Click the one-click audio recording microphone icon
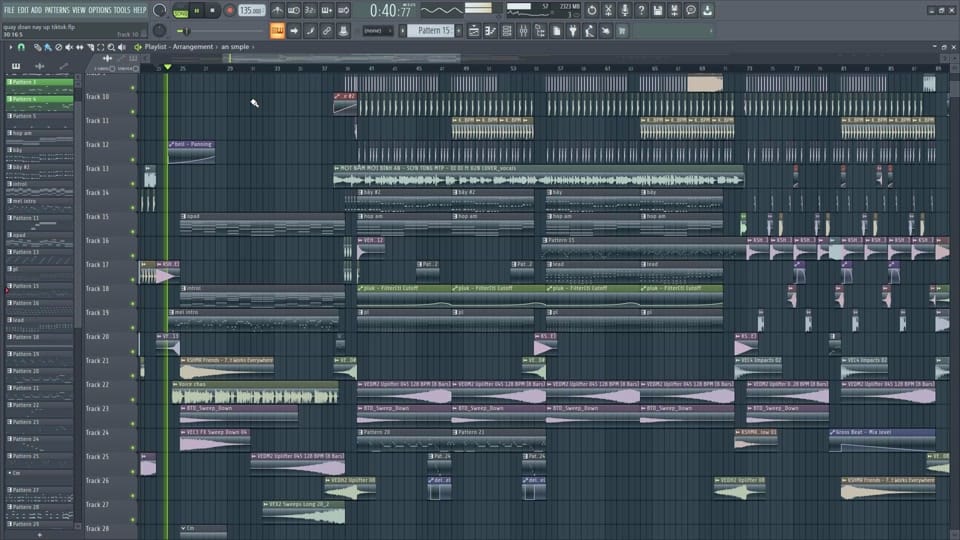The image size is (960, 540). coord(624,10)
